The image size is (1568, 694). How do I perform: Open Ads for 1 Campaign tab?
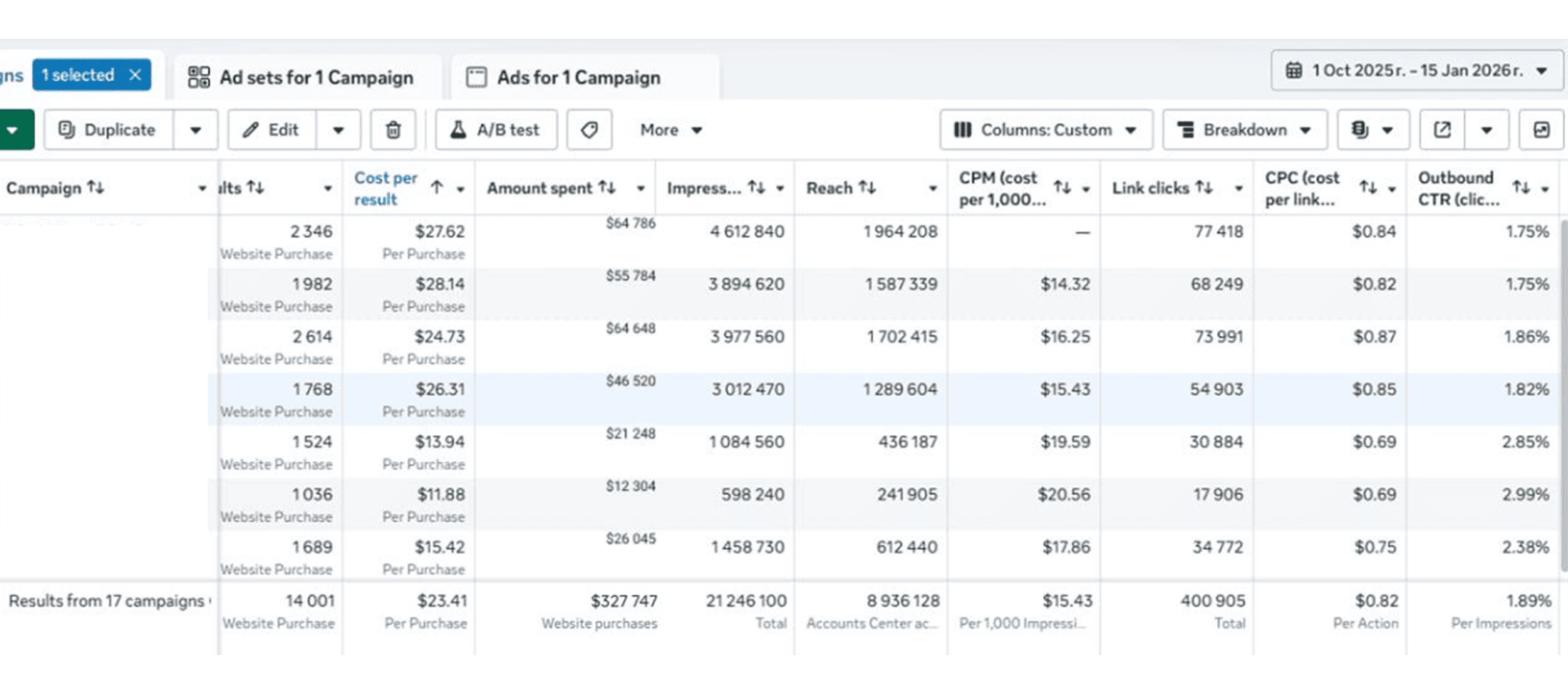(x=564, y=77)
